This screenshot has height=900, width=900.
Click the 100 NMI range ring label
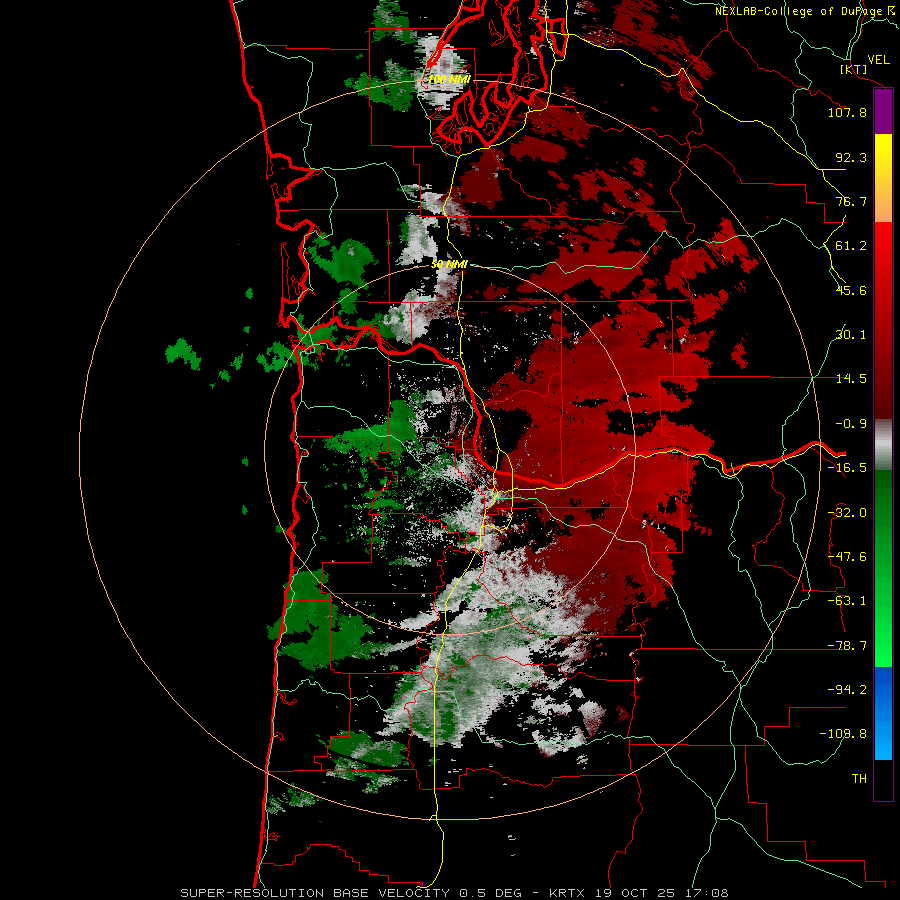click(x=449, y=79)
